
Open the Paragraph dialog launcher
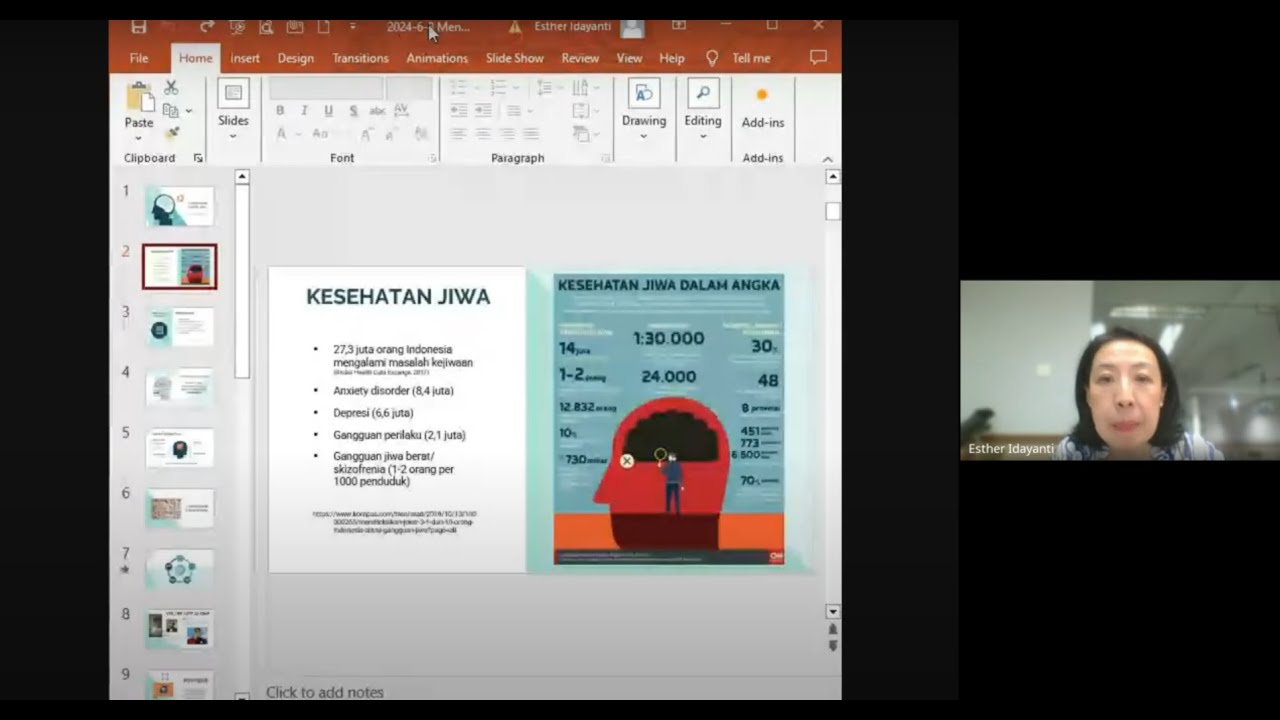click(606, 158)
